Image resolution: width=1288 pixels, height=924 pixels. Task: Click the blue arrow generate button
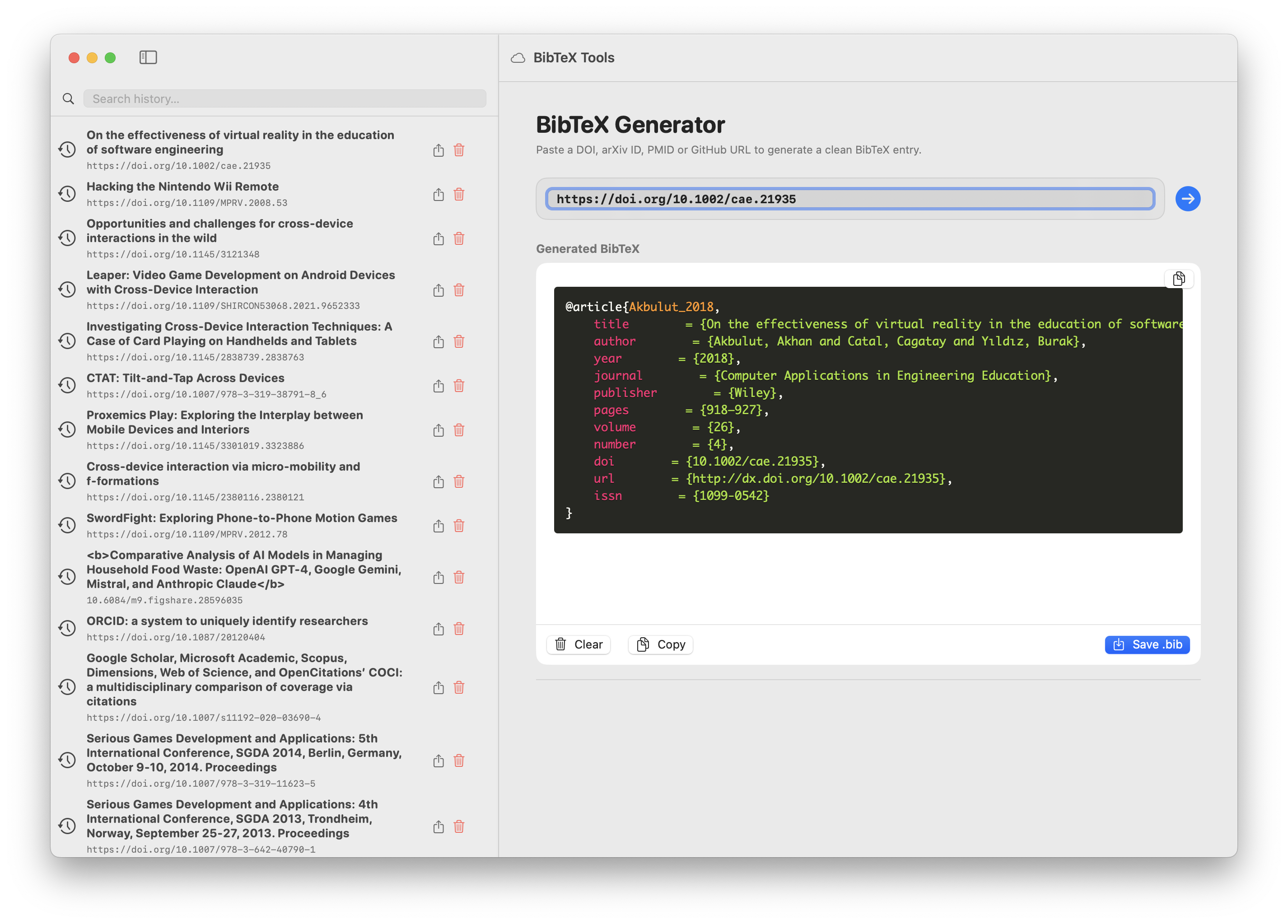click(1187, 199)
